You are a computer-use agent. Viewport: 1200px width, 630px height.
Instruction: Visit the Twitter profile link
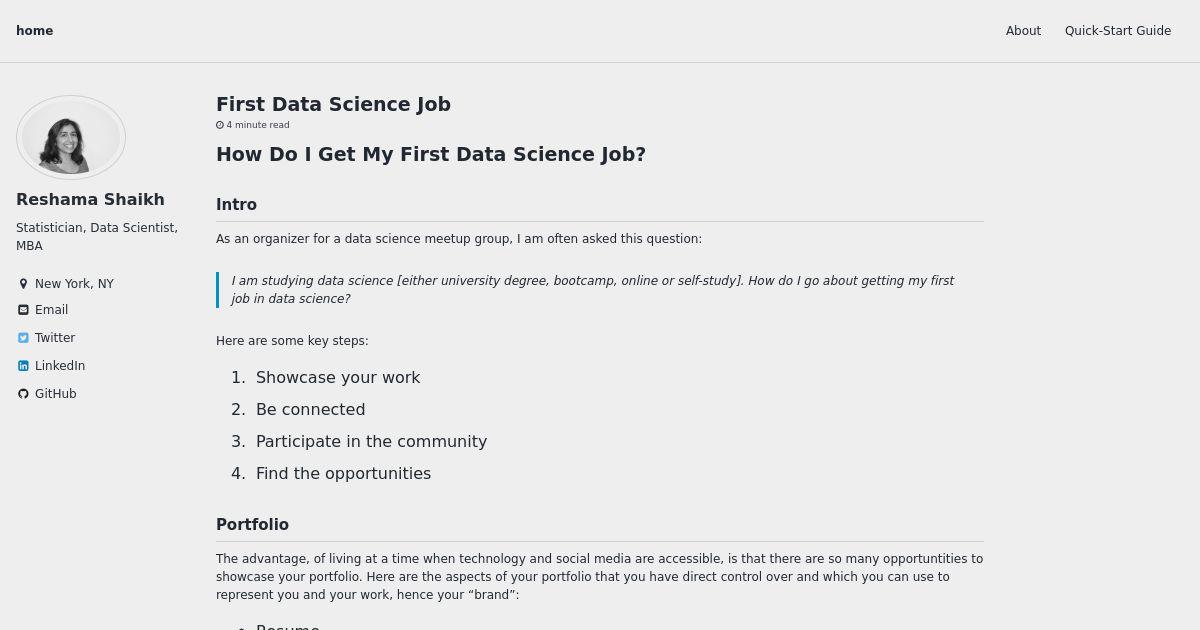click(55, 338)
